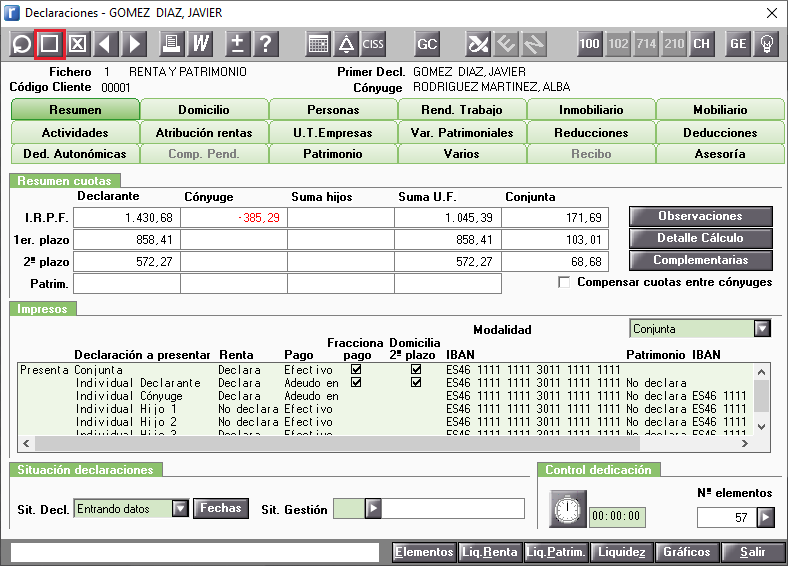The width and height of the screenshot is (788, 566).
Task: Click the GC toolbar icon
Action: point(427,44)
